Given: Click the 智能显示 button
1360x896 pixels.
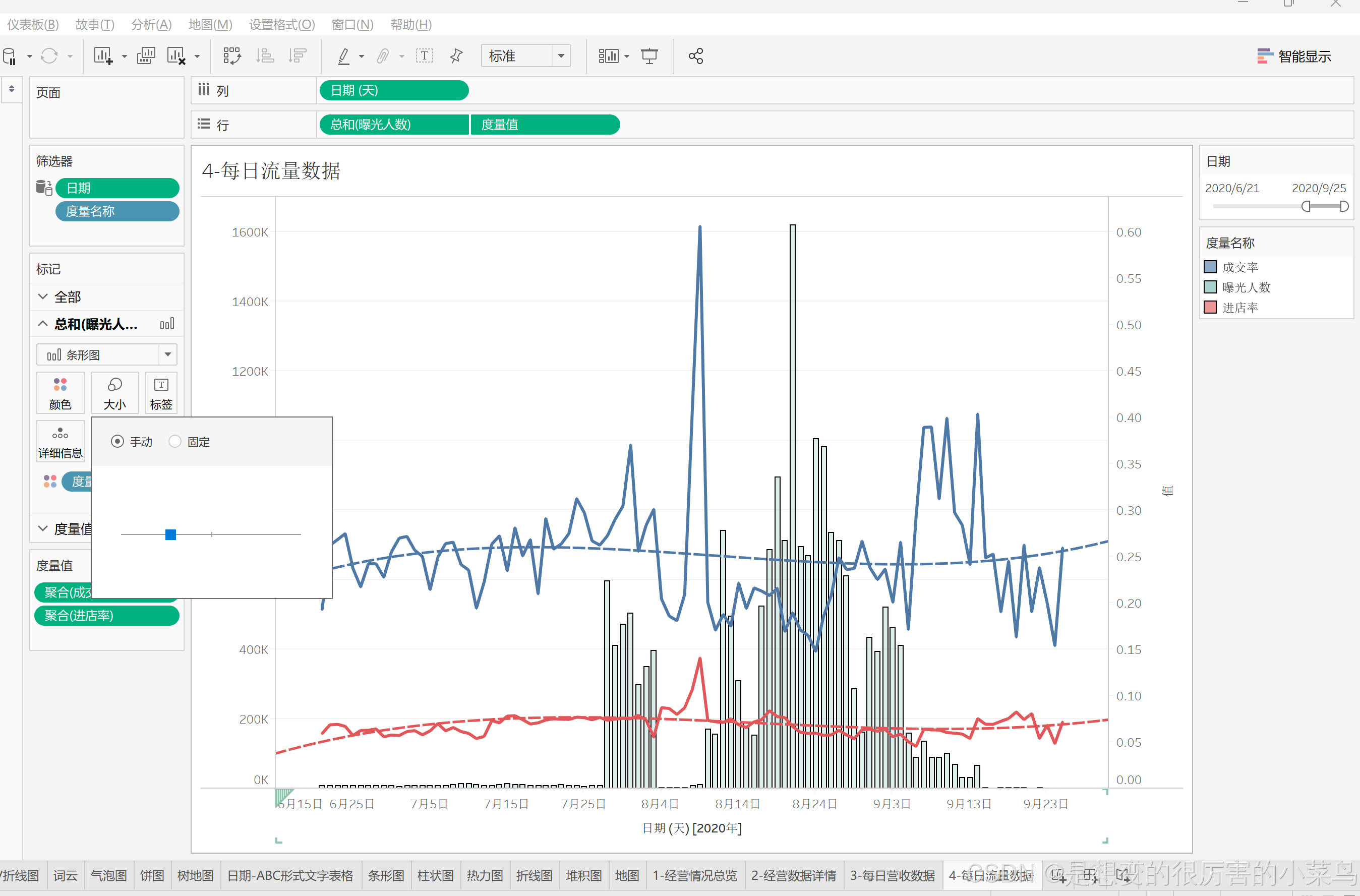Looking at the screenshot, I should tap(1294, 56).
